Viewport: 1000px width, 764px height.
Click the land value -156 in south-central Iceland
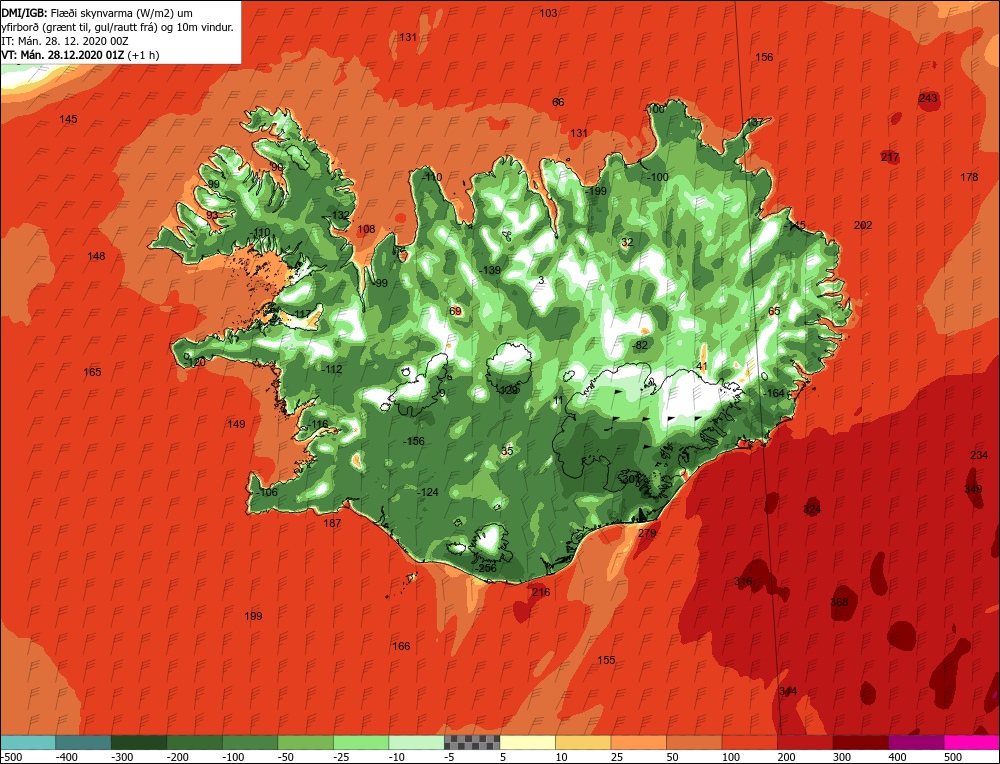pyautogui.click(x=414, y=441)
